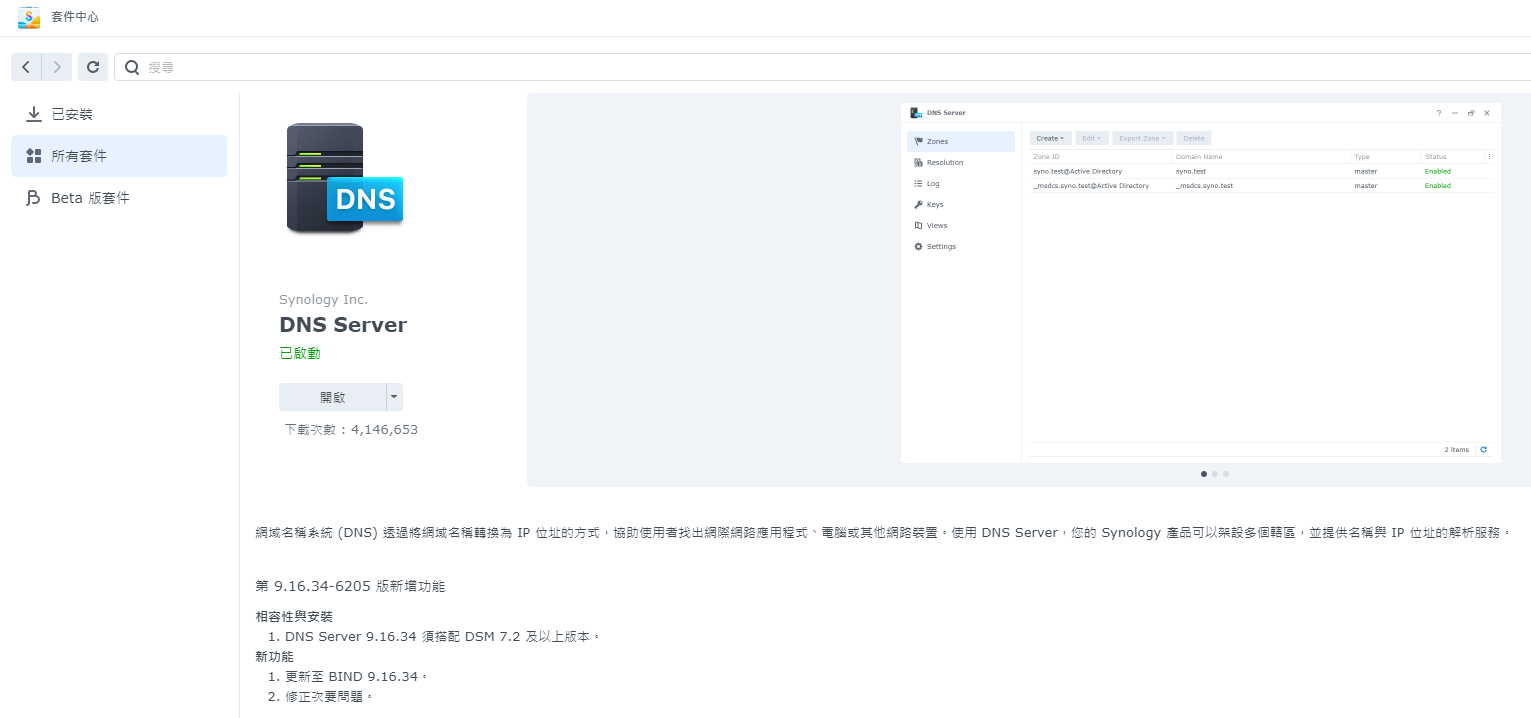The image size is (1531, 718).
Task: Open the Settings gear icon in DNS Server preview
Action: pos(920,246)
